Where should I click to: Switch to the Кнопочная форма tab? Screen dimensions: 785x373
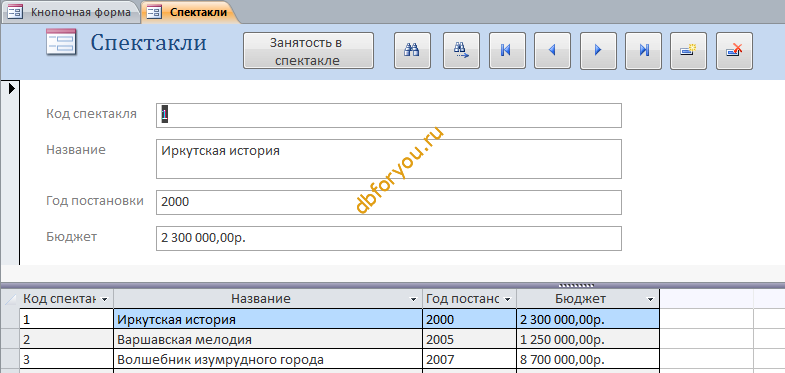pyautogui.click(x=70, y=12)
